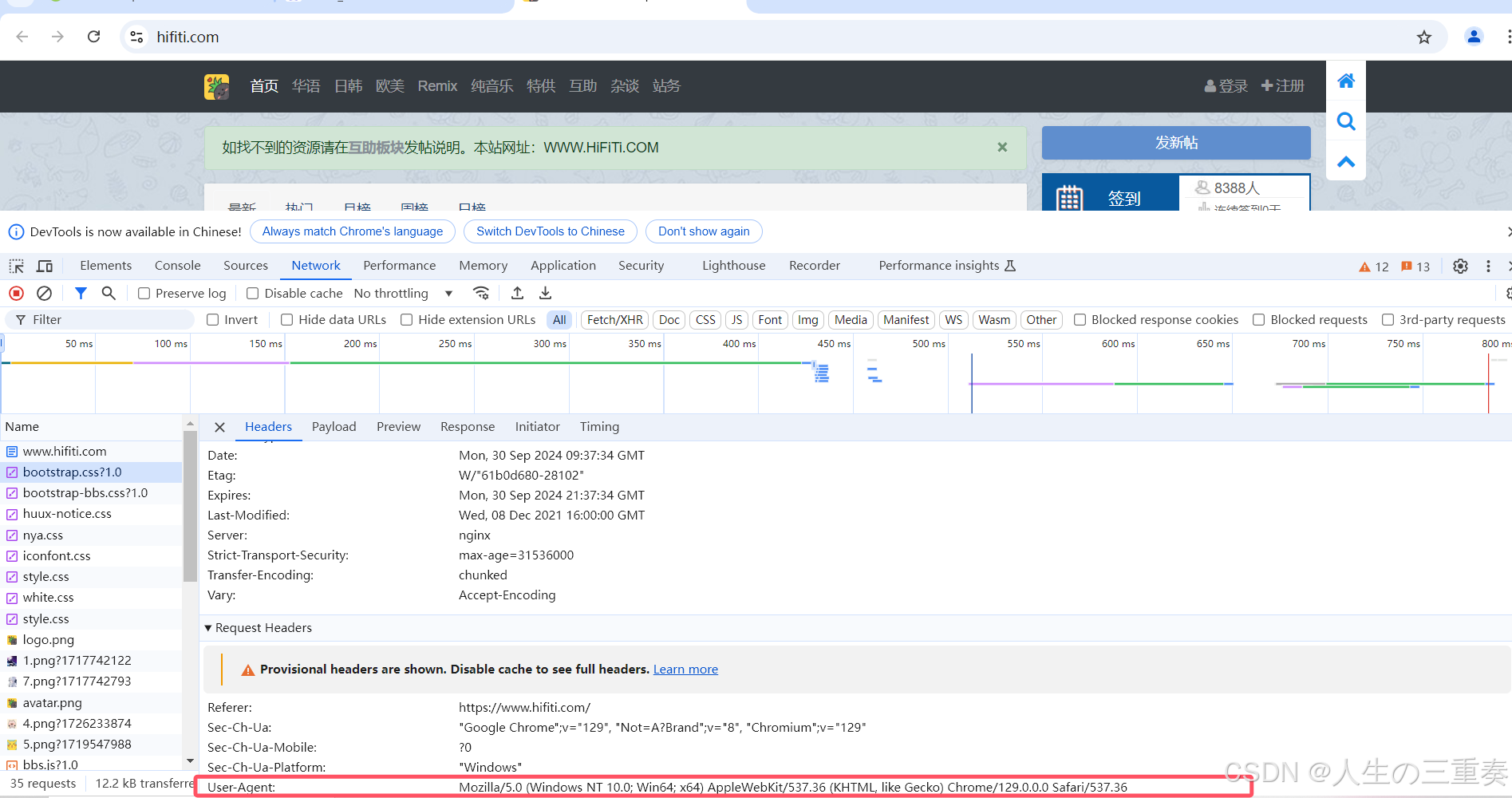Filter requests by Img type
This screenshot has width=1512, height=798.
point(807,320)
